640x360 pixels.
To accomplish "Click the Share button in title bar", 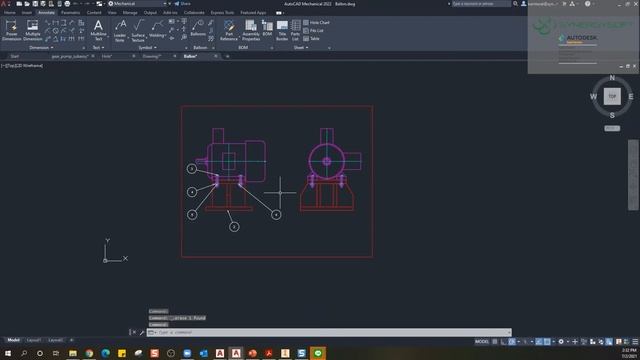I will [x=182, y=4].
